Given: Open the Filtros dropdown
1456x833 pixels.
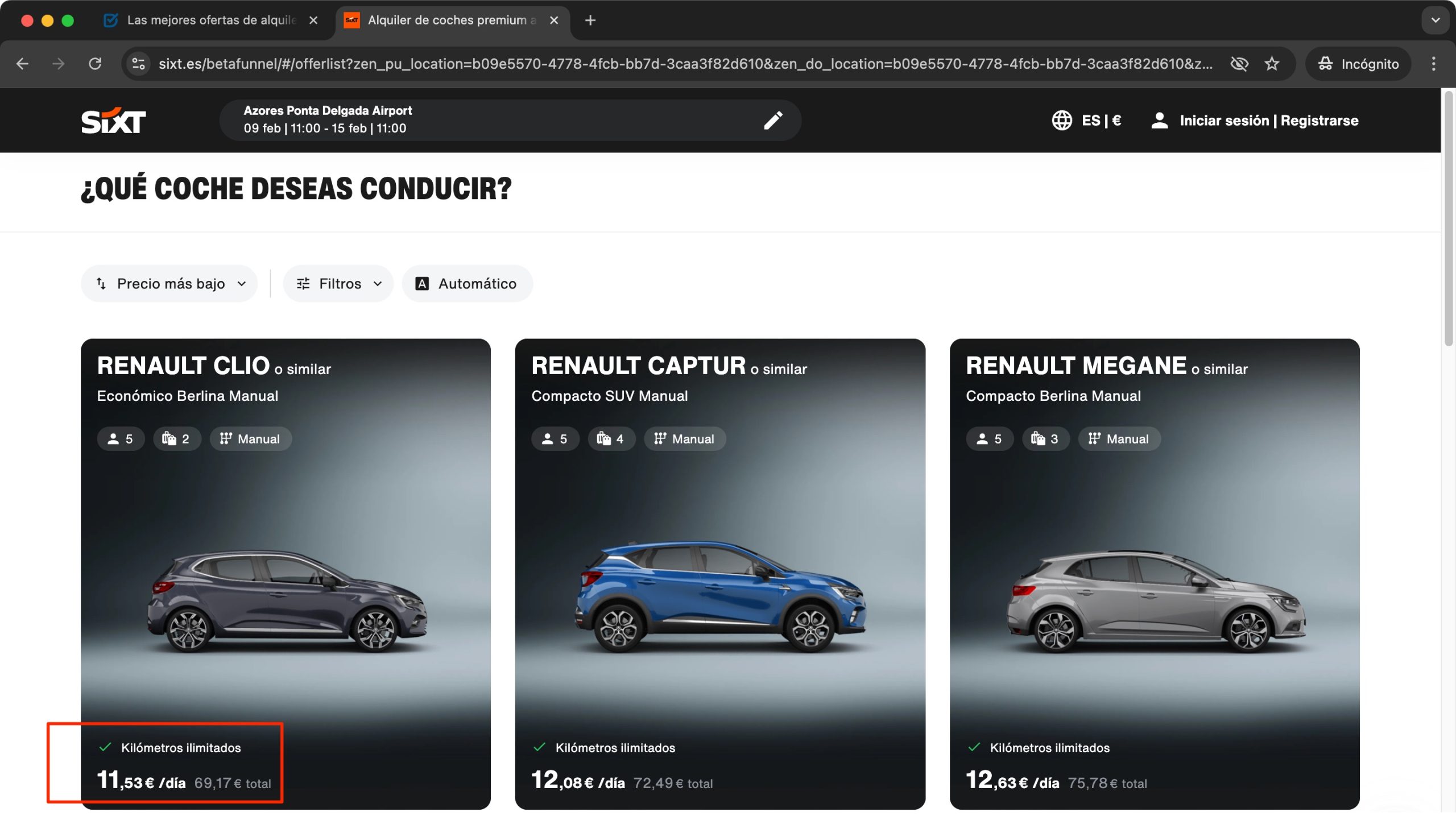Looking at the screenshot, I should 338,284.
